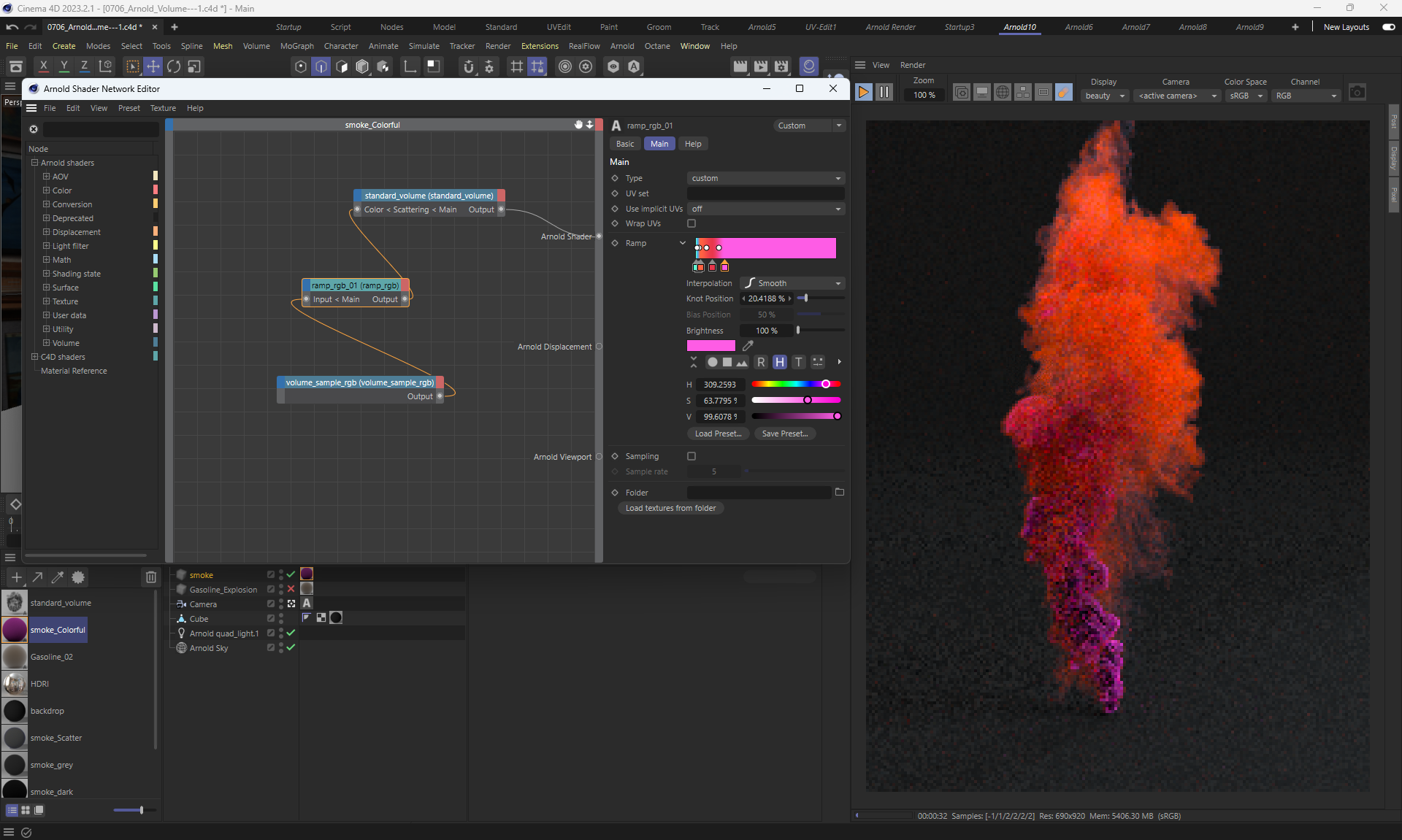Switch color picker to RGB mode
This screenshot has width=1402, height=840.
click(x=761, y=362)
